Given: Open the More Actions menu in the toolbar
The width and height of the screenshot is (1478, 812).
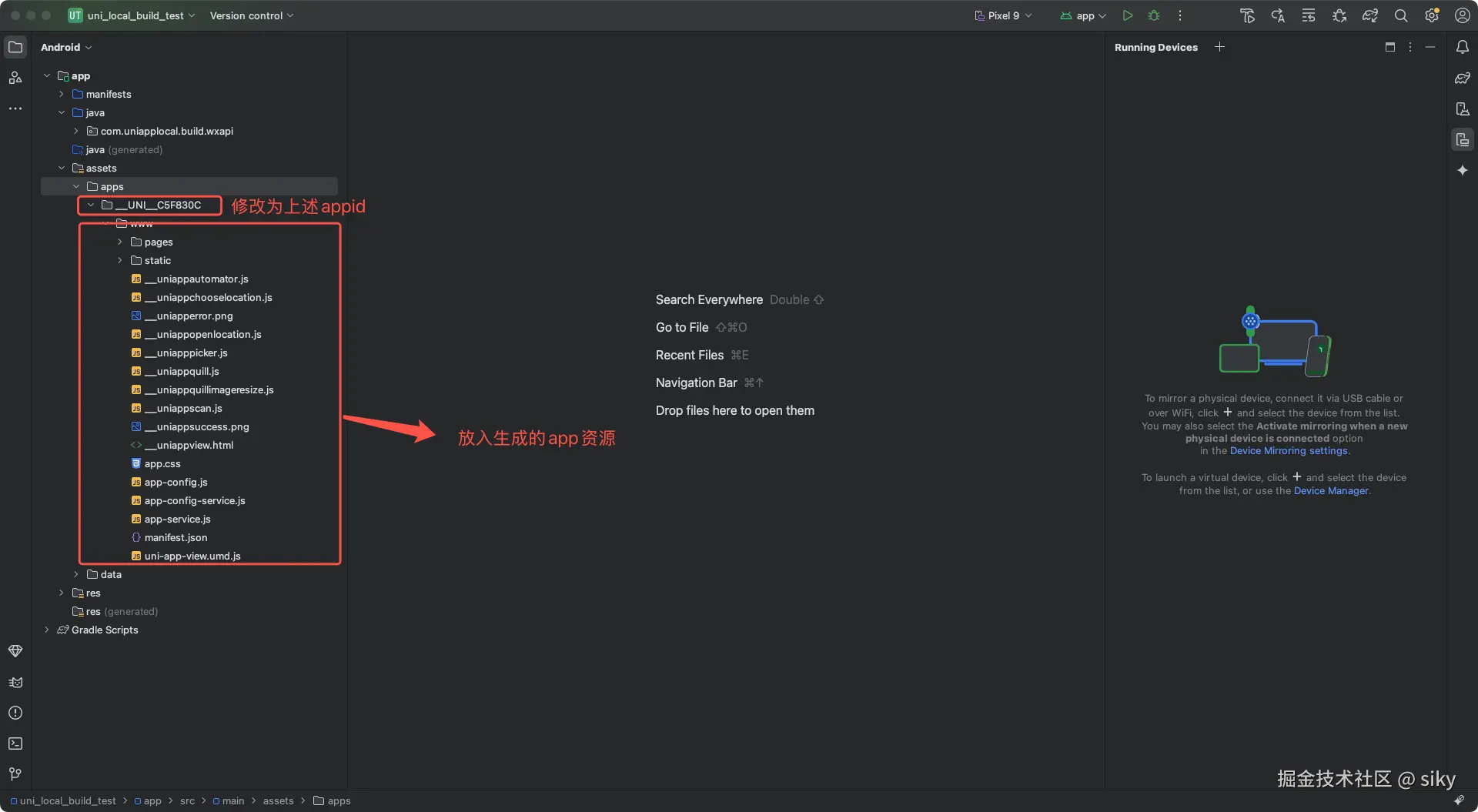Looking at the screenshot, I should (1180, 15).
